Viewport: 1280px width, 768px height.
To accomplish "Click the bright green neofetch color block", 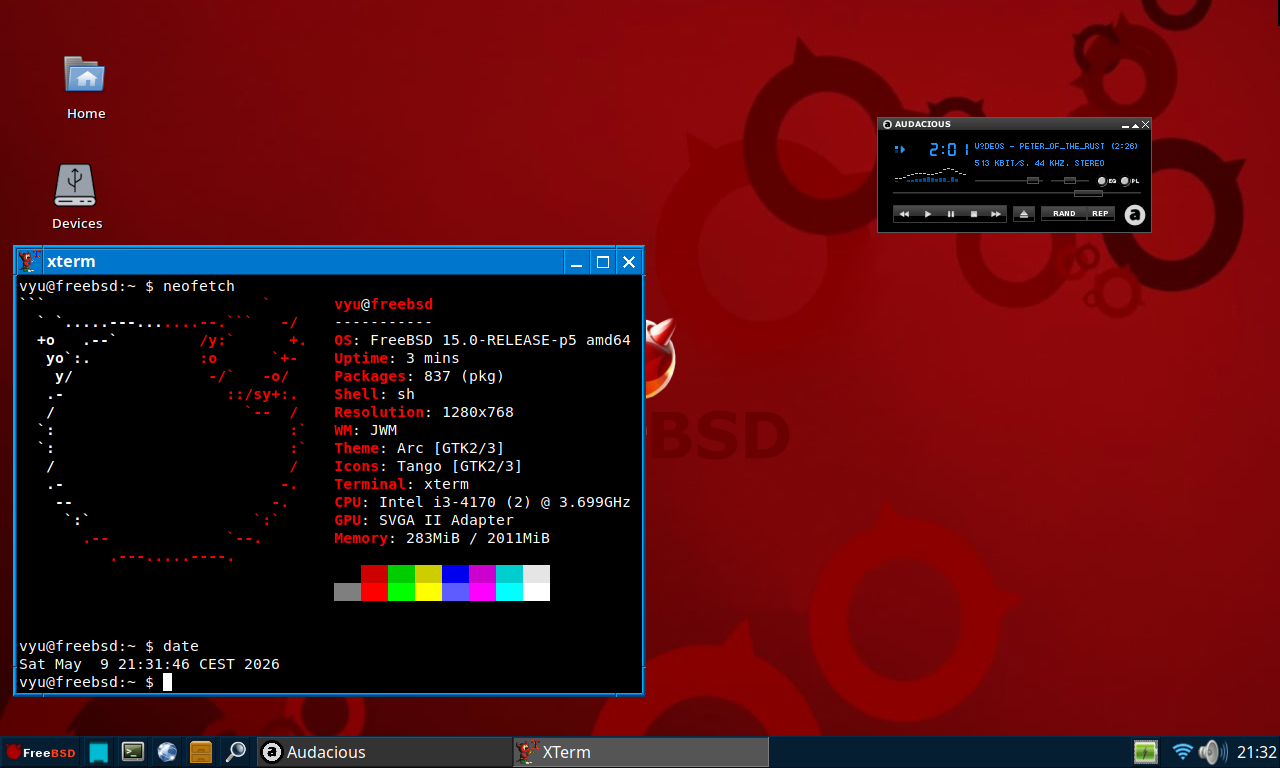I will coord(401,592).
